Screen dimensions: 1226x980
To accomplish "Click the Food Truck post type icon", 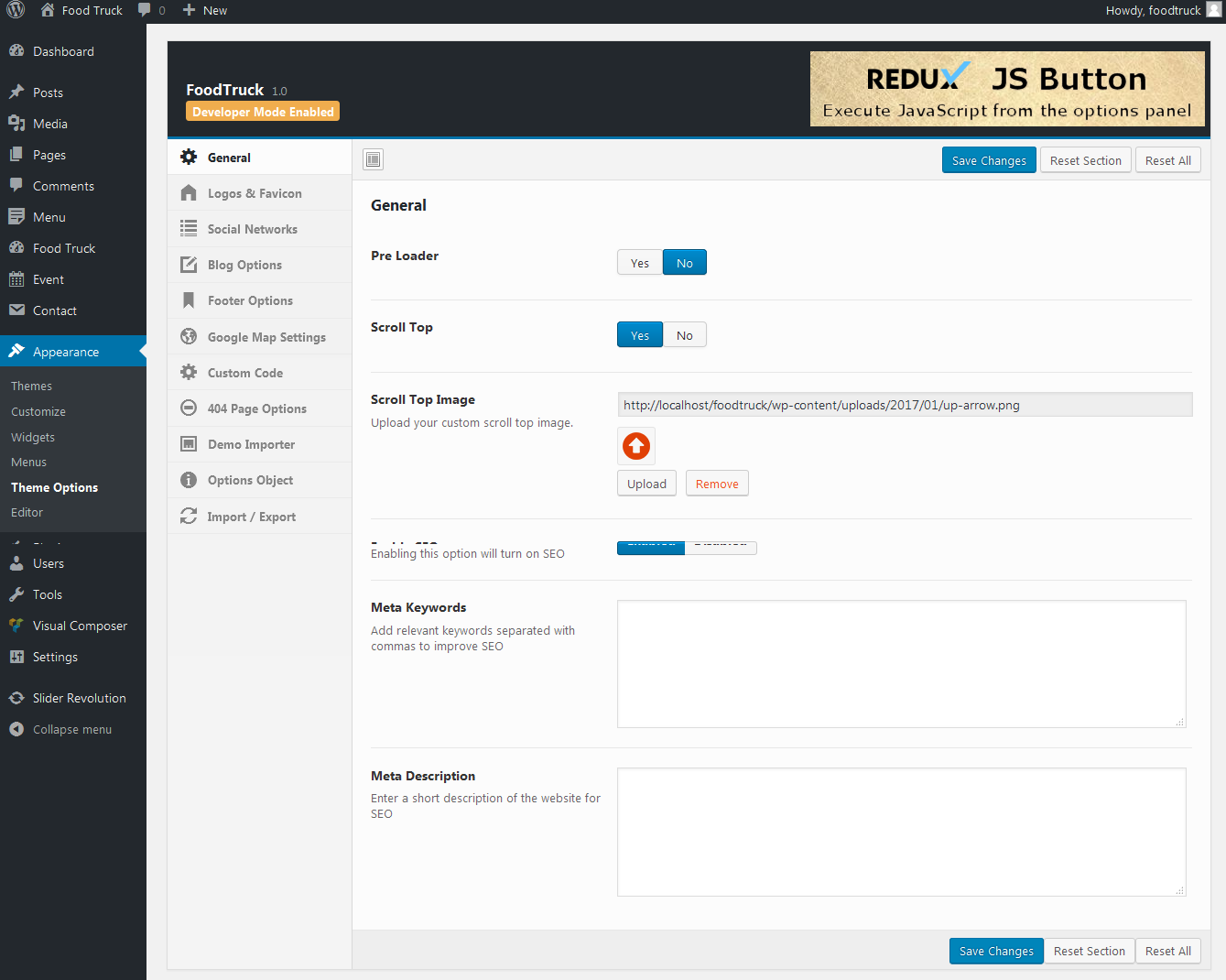I will tap(16, 248).
